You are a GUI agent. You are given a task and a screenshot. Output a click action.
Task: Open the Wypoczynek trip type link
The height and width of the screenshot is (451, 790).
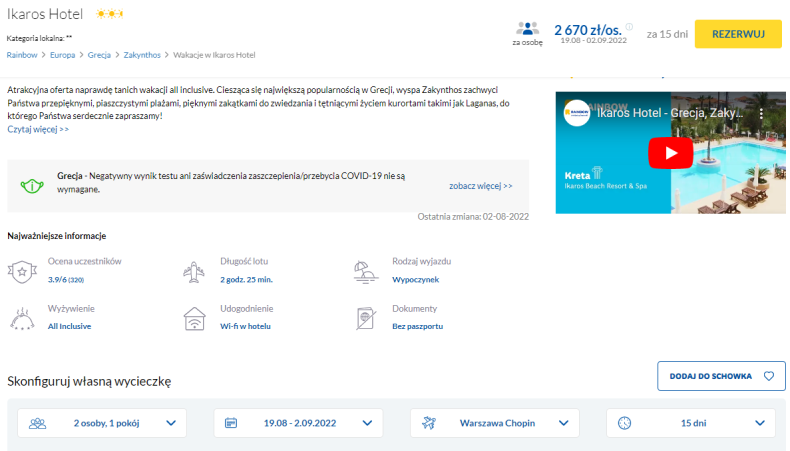tap(416, 279)
